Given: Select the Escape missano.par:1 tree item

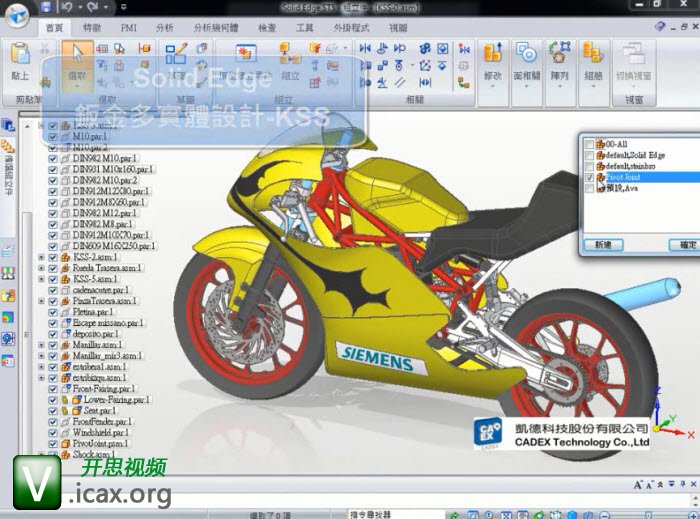Looking at the screenshot, I should 108,323.
